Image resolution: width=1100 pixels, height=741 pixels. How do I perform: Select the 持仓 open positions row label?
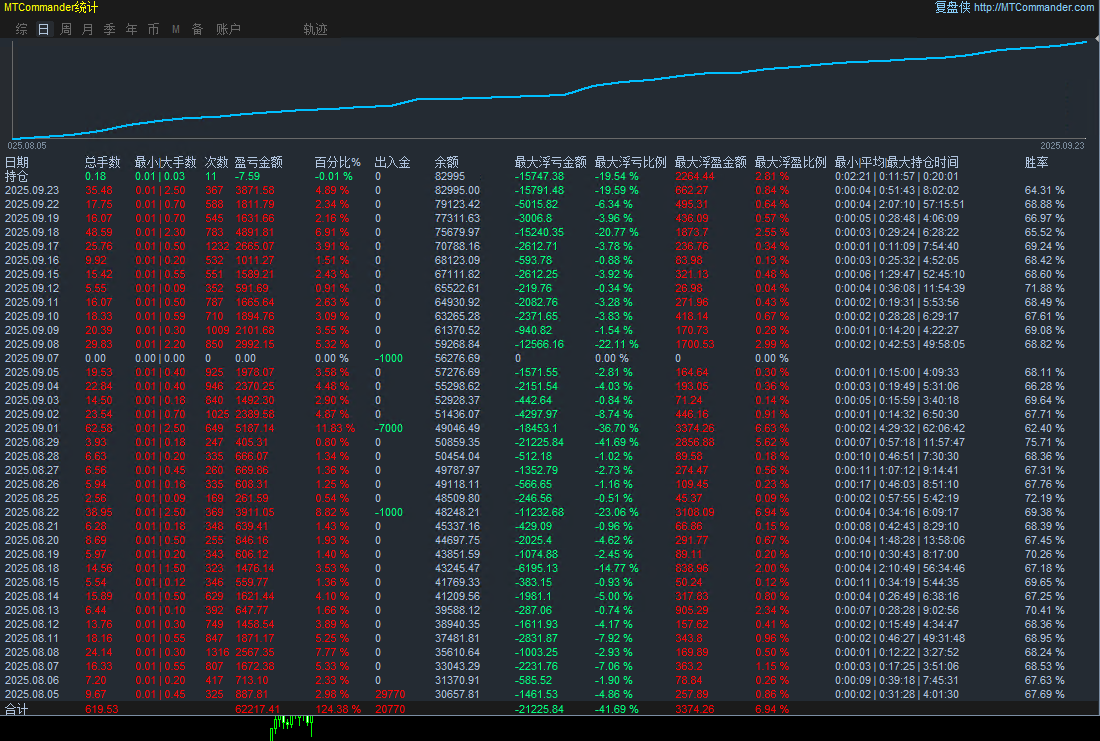click(17, 176)
